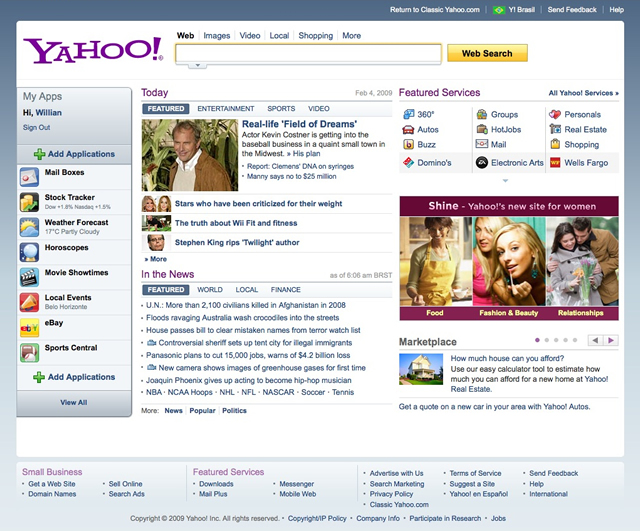640x531 pixels.
Task: Open the Finance tab in In the News
Action: [286, 289]
